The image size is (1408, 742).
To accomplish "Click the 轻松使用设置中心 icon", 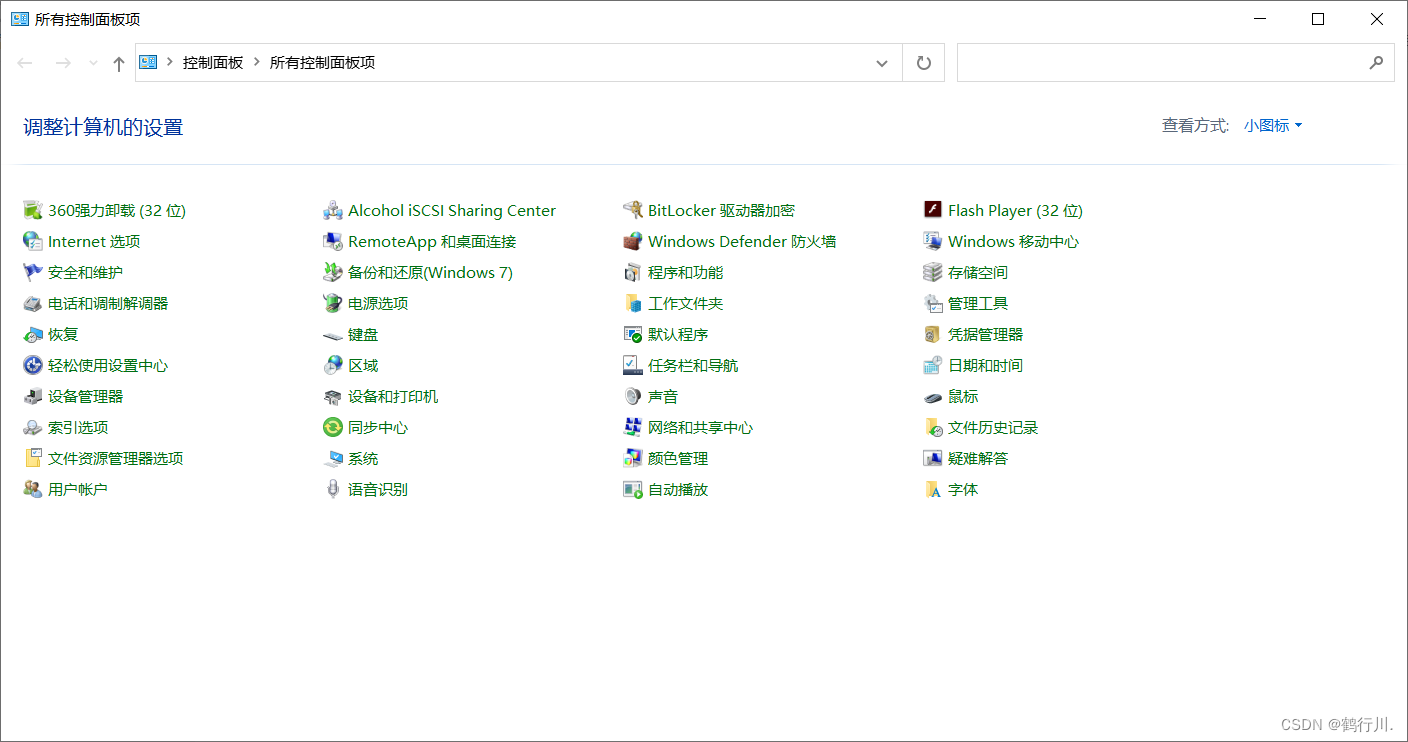I will 32,365.
